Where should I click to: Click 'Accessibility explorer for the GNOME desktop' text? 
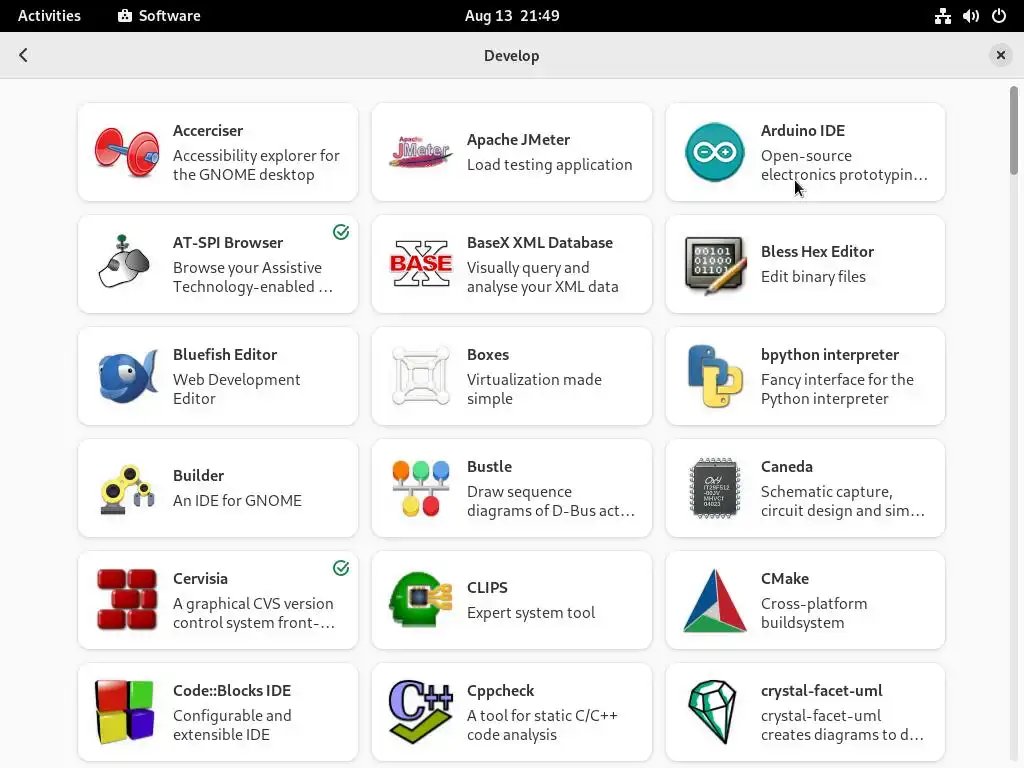click(x=256, y=165)
